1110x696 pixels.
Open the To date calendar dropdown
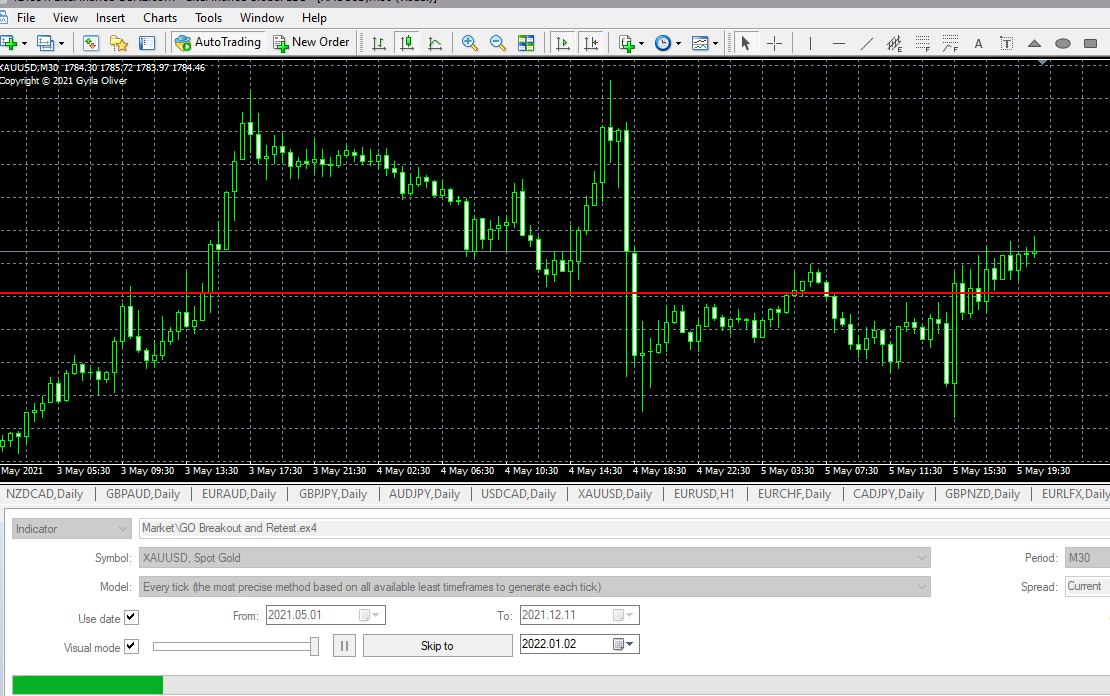point(624,615)
